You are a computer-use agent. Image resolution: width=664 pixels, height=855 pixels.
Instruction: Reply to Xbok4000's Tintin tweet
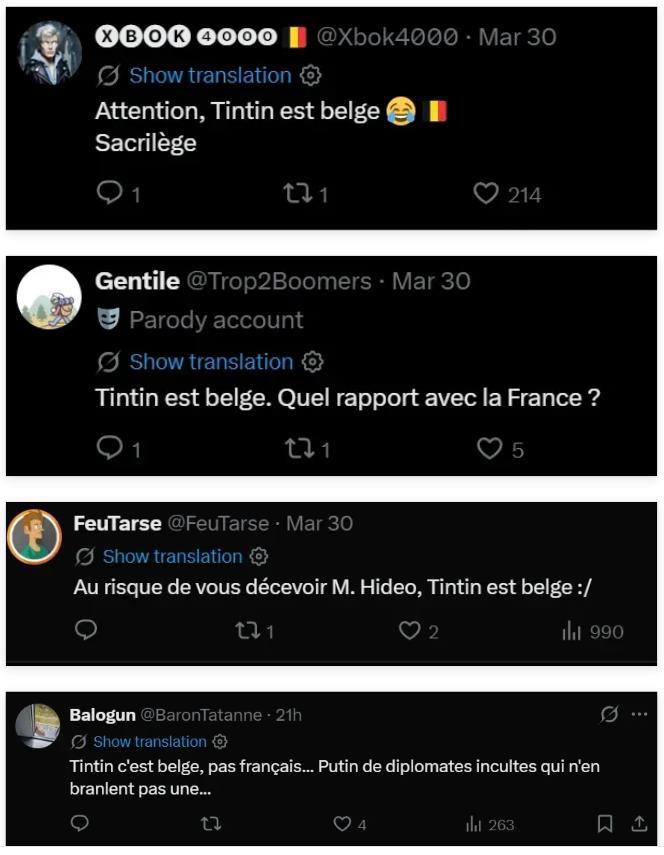tap(110, 193)
